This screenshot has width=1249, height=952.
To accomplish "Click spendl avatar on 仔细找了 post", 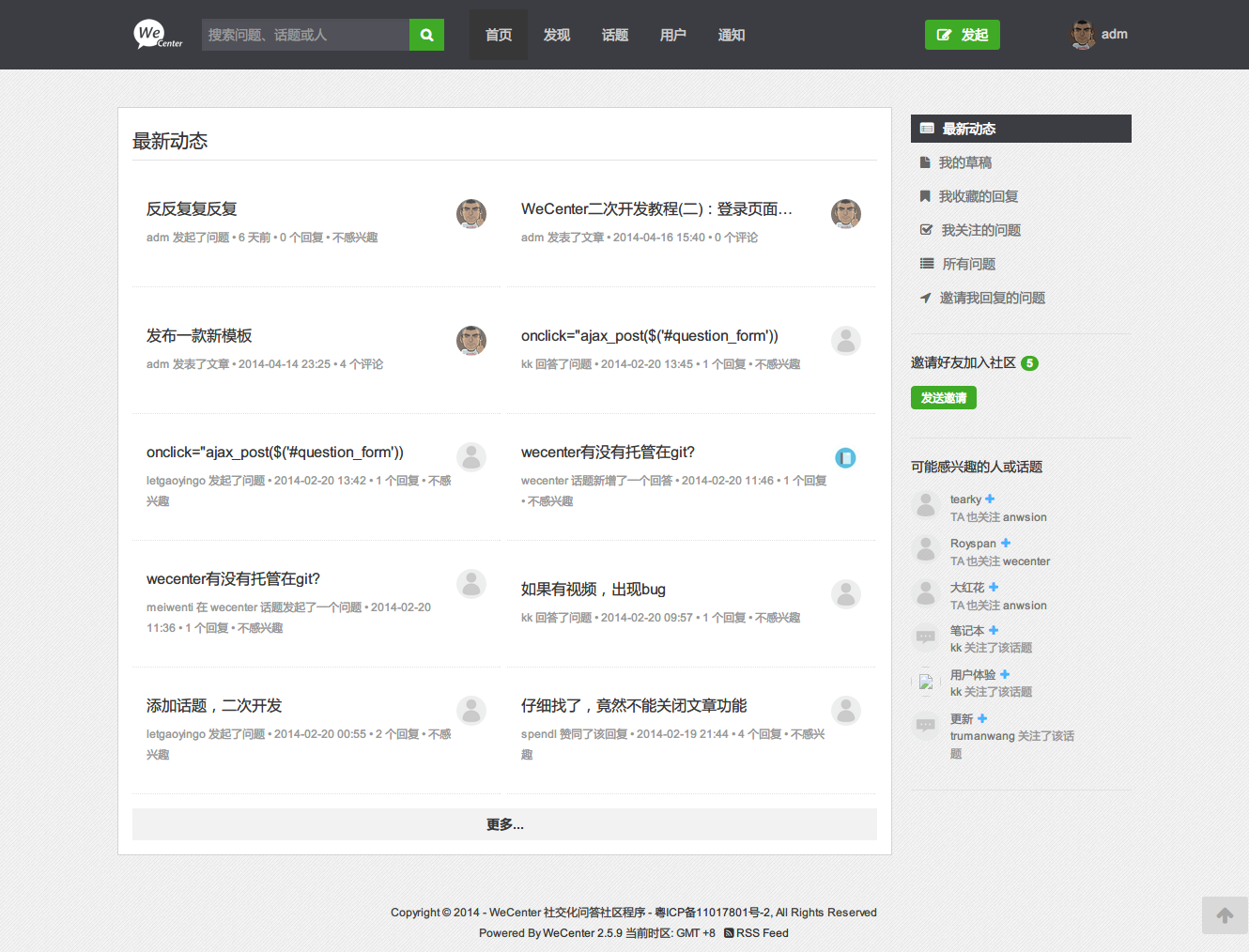I will pyautogui.click(x=846, y=710).
